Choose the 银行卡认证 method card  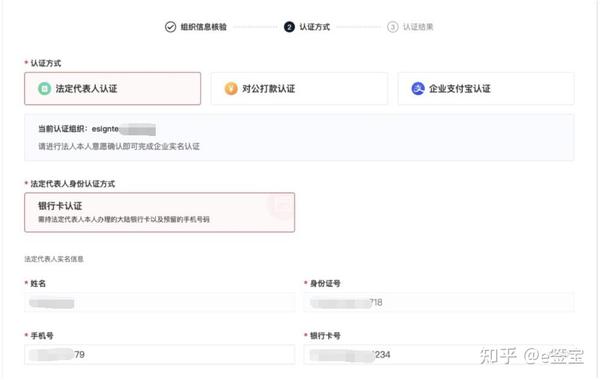tap(160, 212)
